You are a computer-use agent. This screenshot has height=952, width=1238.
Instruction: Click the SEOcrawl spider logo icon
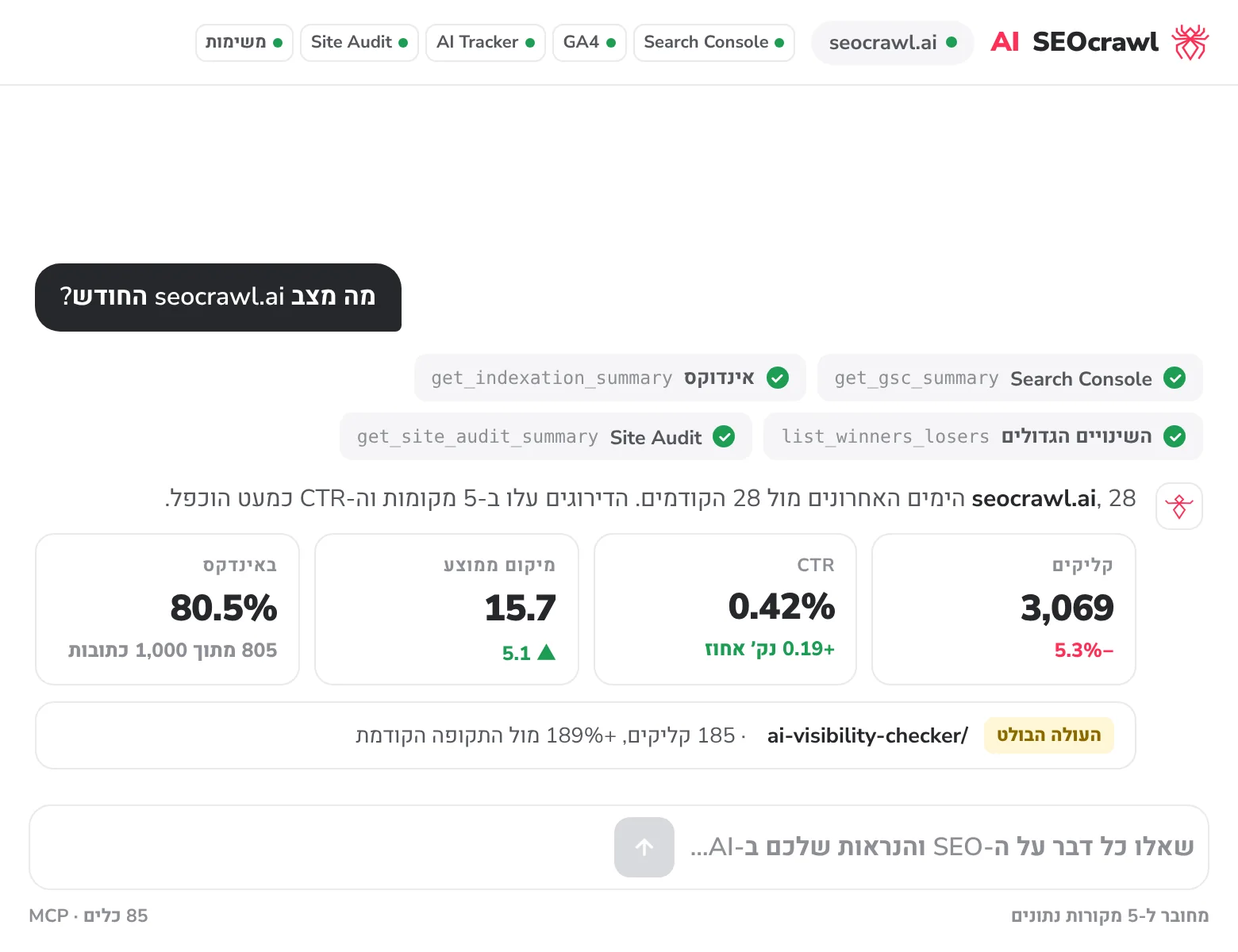(x=1190, y=42)
